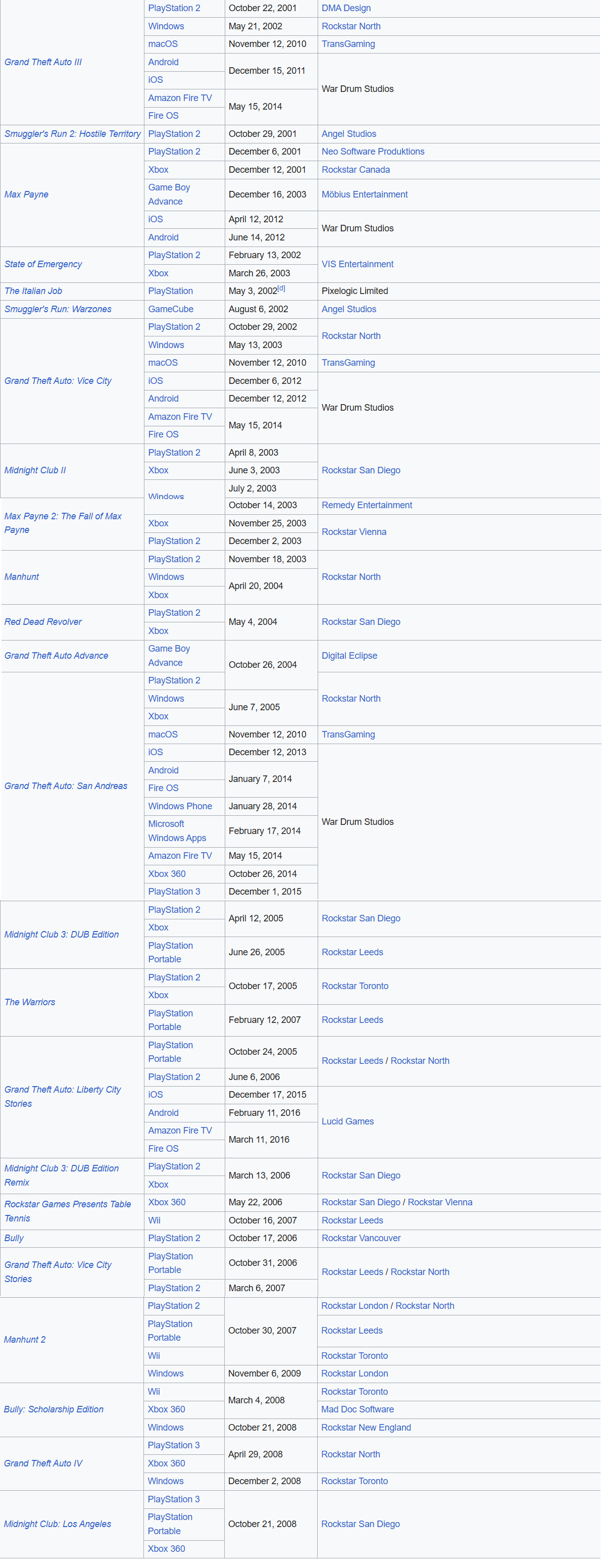
Task: Open the Rockstar Vienna link beside Max Payne 2
Action: pos(354,532)
